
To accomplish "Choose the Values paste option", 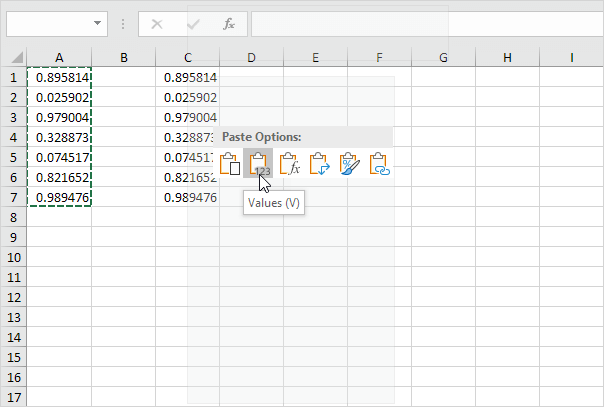I will click(259, 164).
